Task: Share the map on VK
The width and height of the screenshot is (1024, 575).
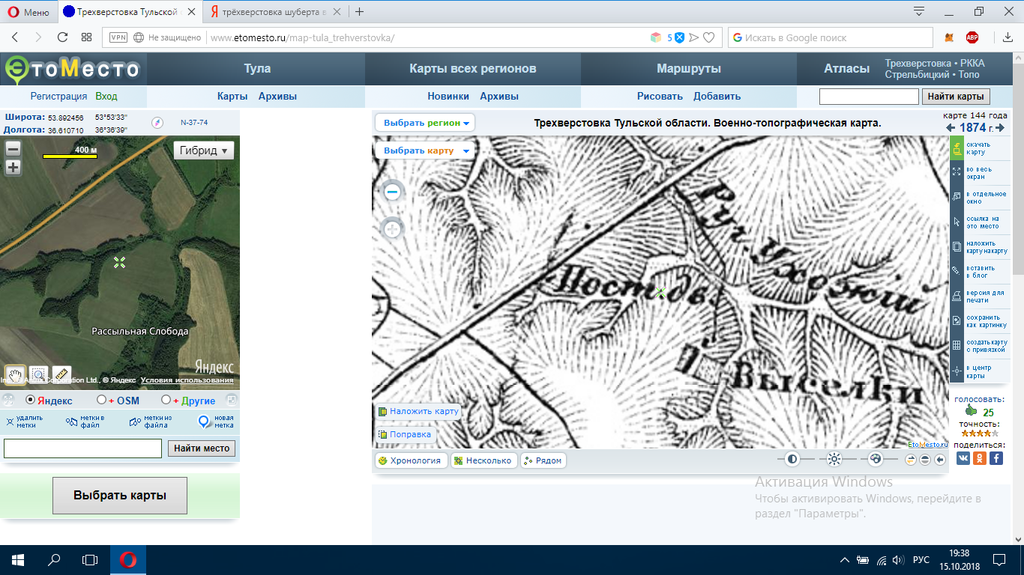Action: [x=963, y=458]
